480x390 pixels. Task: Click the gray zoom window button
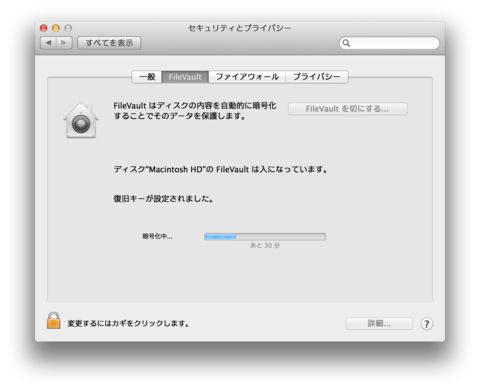point(68,28)
